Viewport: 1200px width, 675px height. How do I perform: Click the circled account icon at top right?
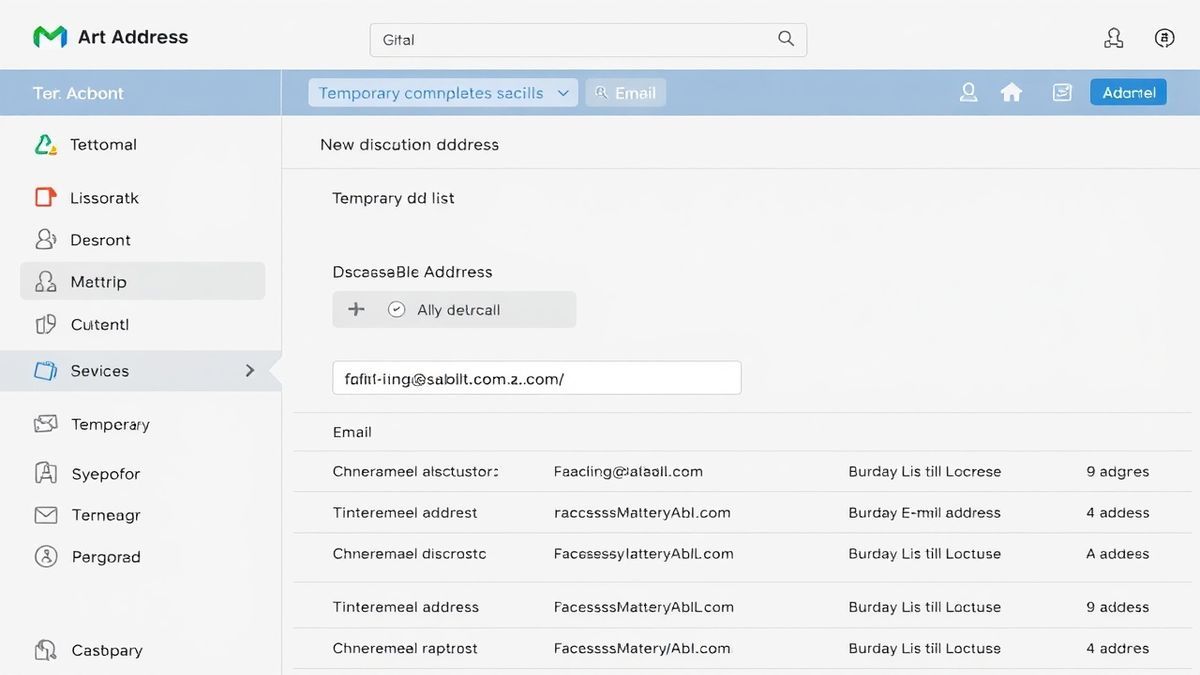pyautogui.click(x=1164, y=38)
